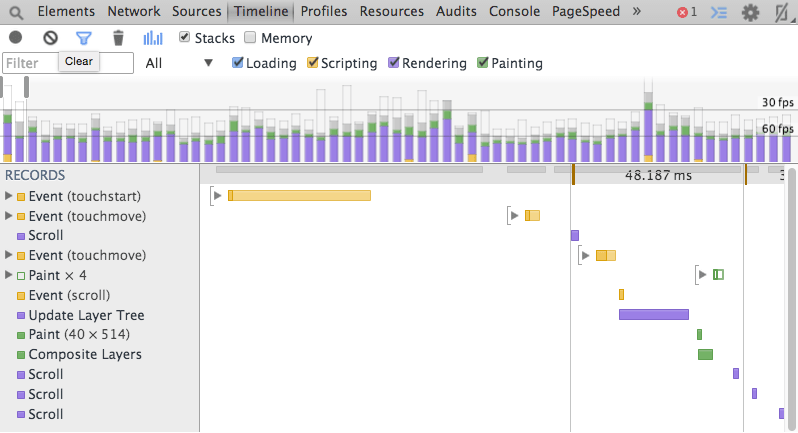Click the red error count indicator
The width and height of the screenshot is (798, 433).
point(686,13)
